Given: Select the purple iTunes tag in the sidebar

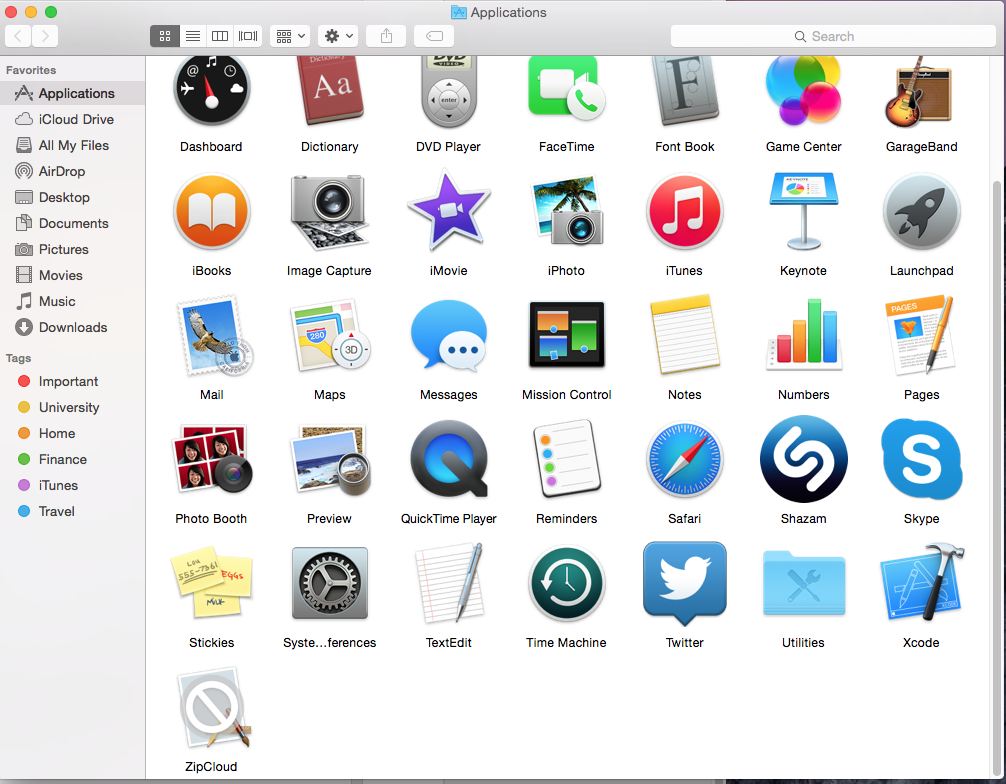Looking at the screenshot, I should 72,486.
